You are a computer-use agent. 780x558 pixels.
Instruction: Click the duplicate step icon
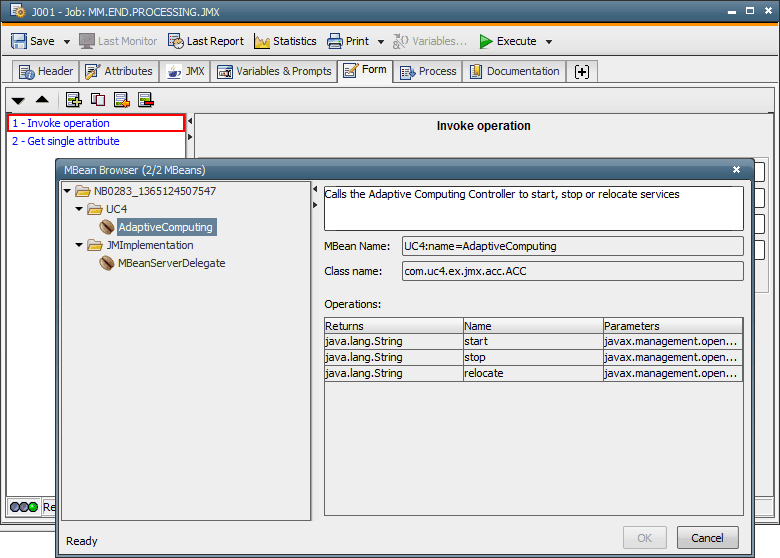(x=98, y=100)
